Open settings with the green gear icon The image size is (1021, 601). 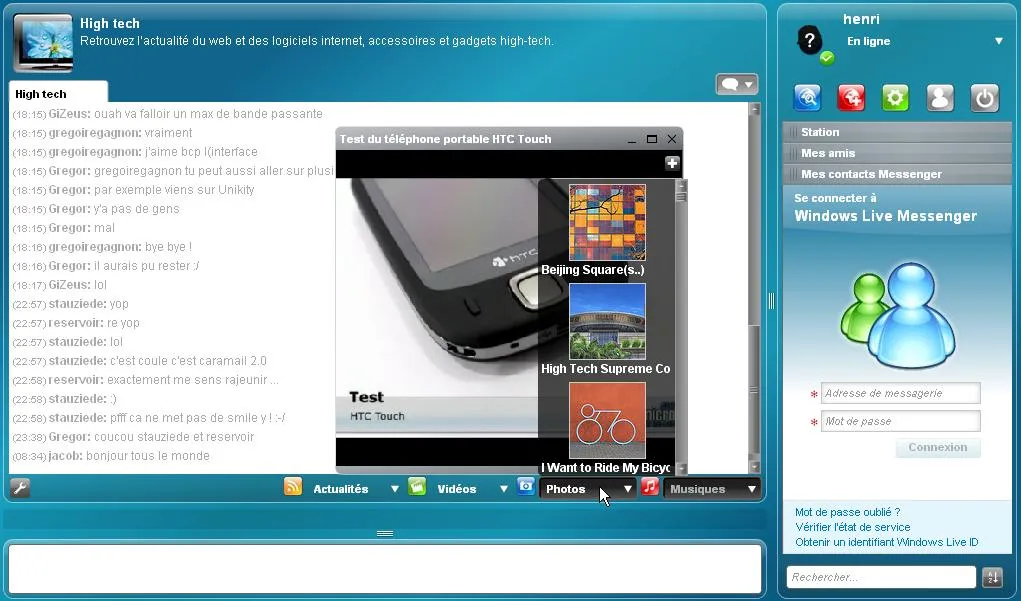pos(895,98)
